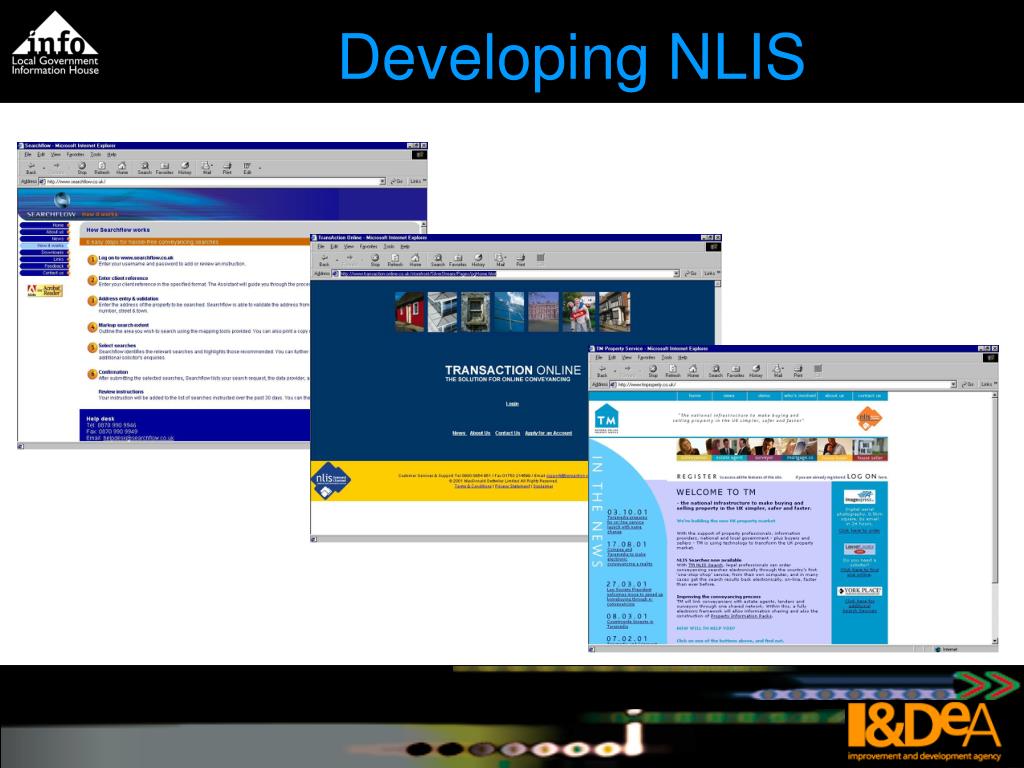This screenshot has width=1024, height=768.
Task: Open address bar dropdown in Searchflow window
Action: [x=383, y=181]
